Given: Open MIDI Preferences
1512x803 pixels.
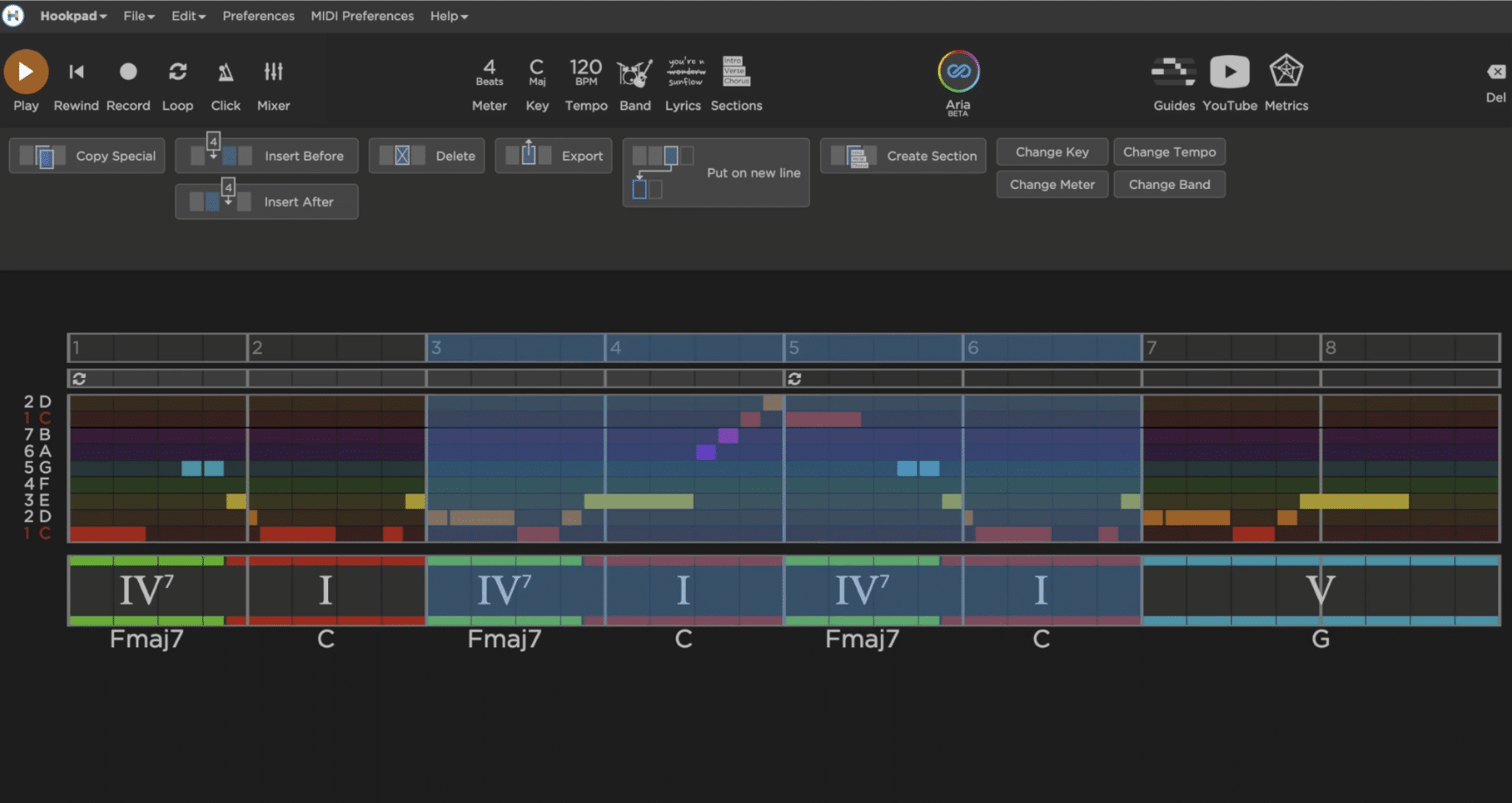Looking at the screenshot, I should (362, 16).
